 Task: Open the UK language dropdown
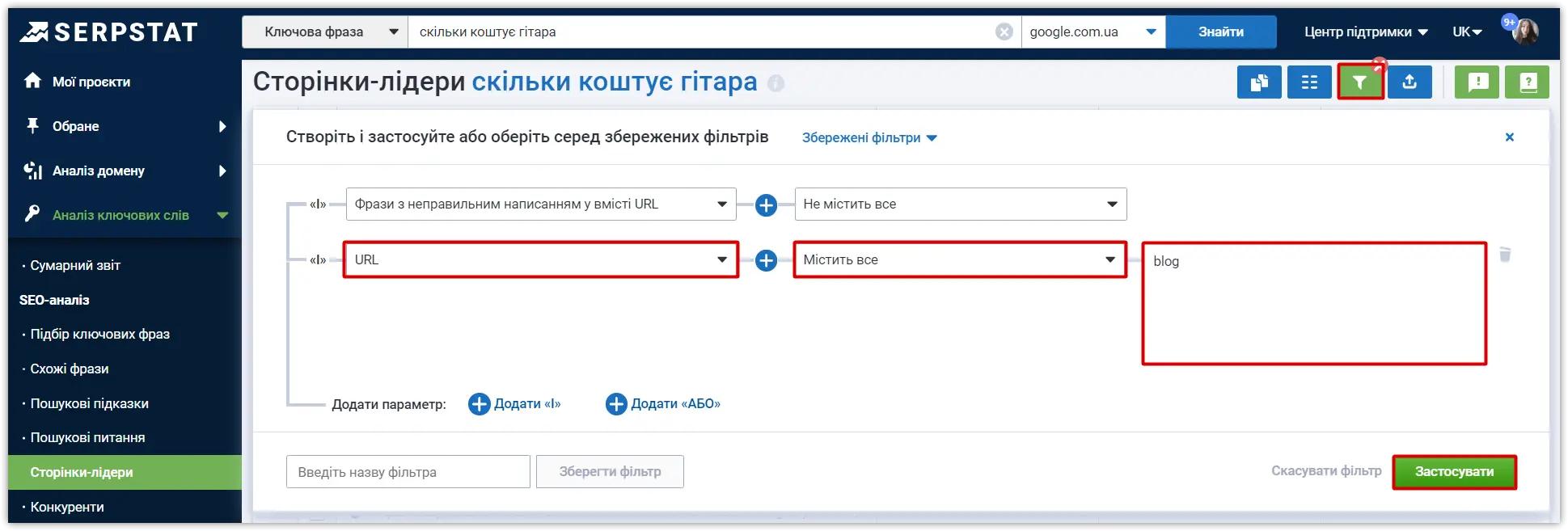coord(1467,32)
